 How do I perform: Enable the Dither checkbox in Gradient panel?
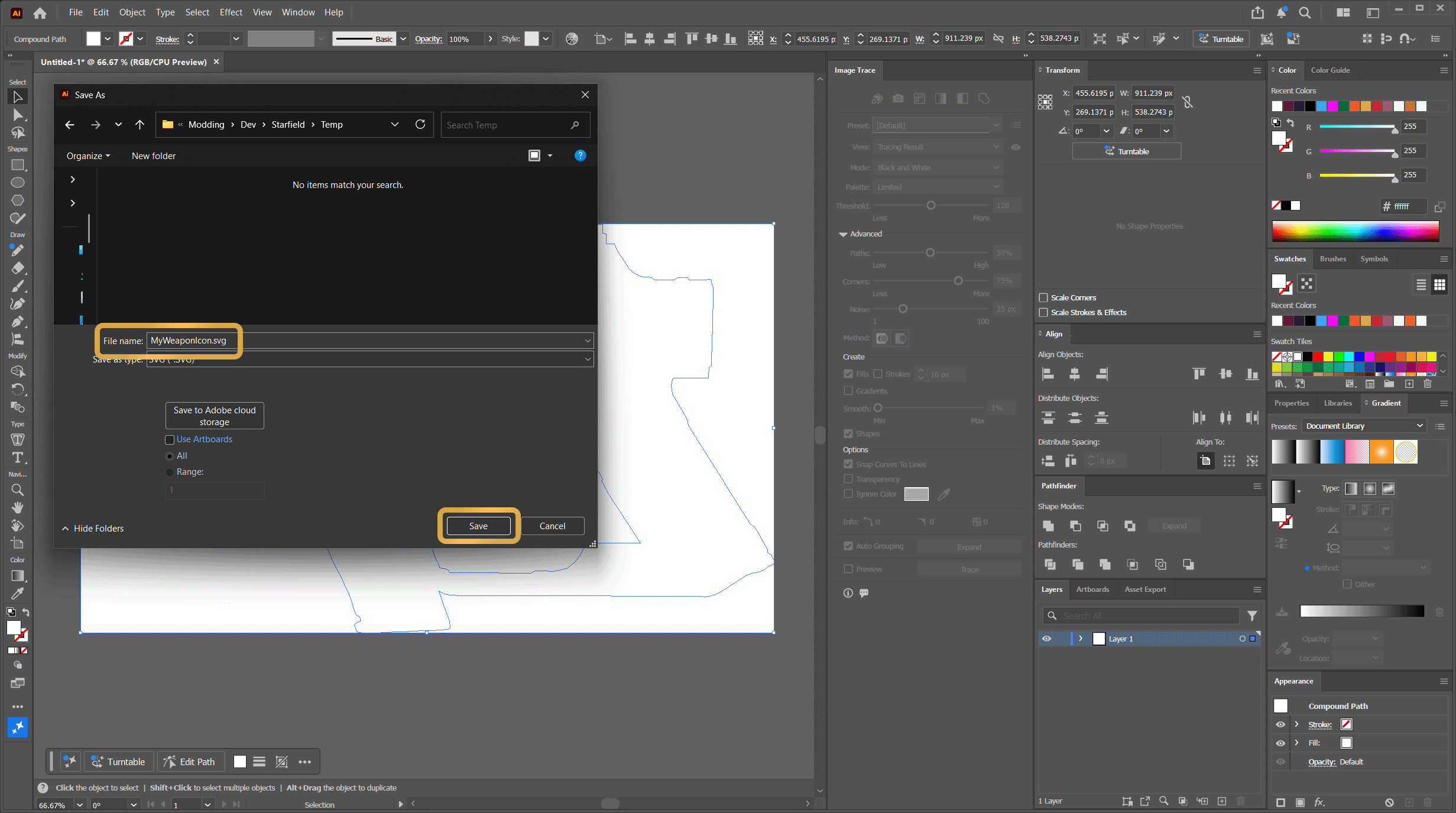click(1347, 584)
